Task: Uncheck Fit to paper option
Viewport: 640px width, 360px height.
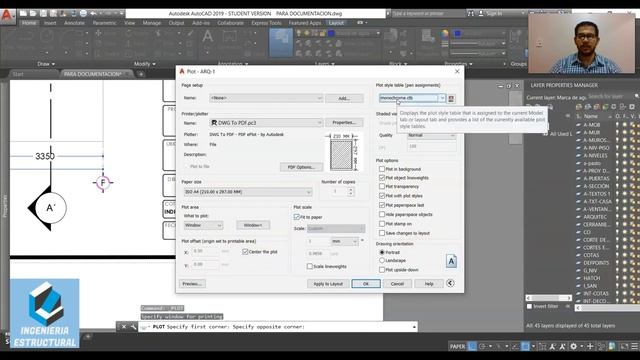Action: pyautogui.click(x=297, y=217)
